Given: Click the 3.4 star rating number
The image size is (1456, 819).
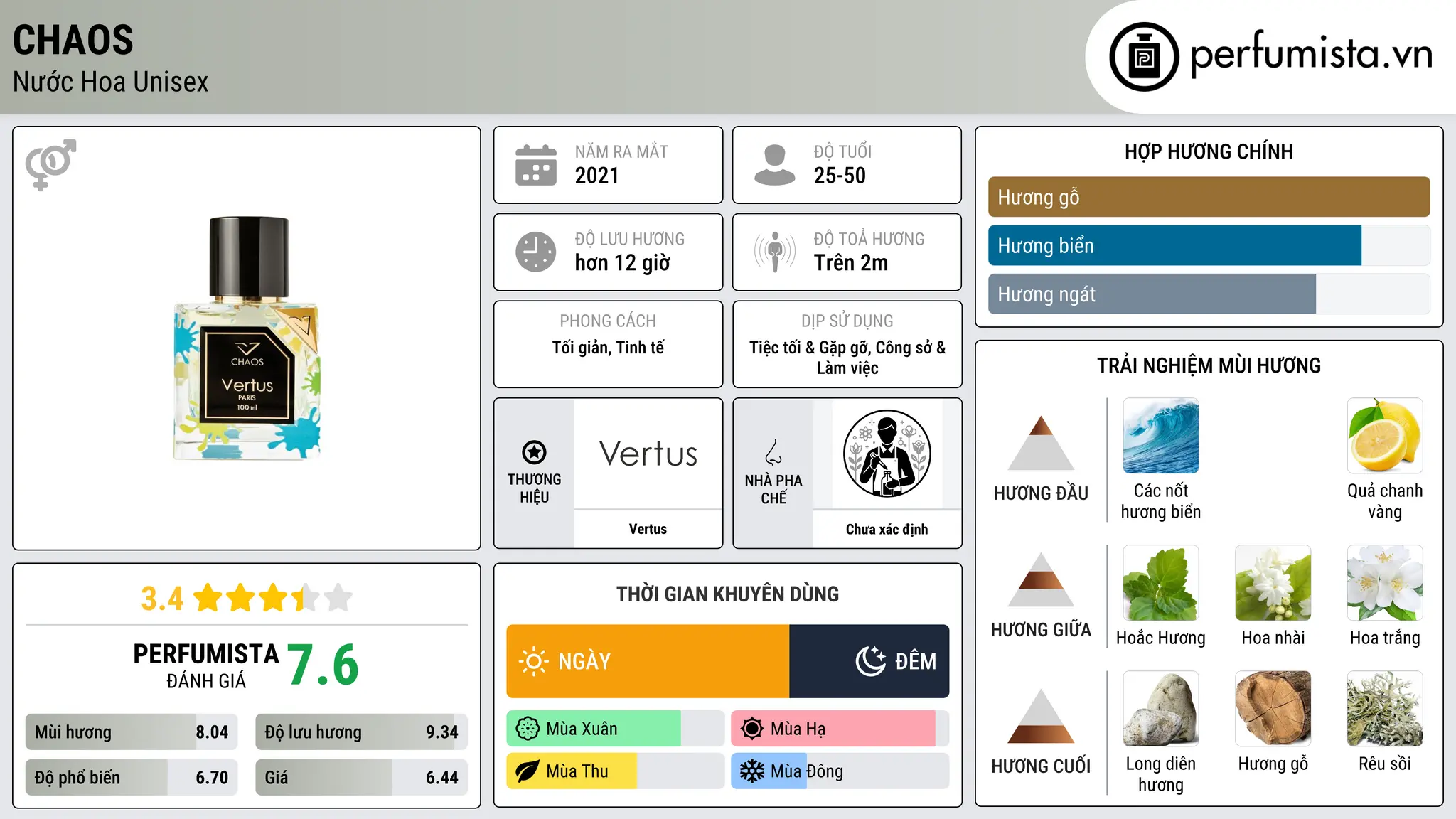Looking at the screenshot, I should [162, 599].
